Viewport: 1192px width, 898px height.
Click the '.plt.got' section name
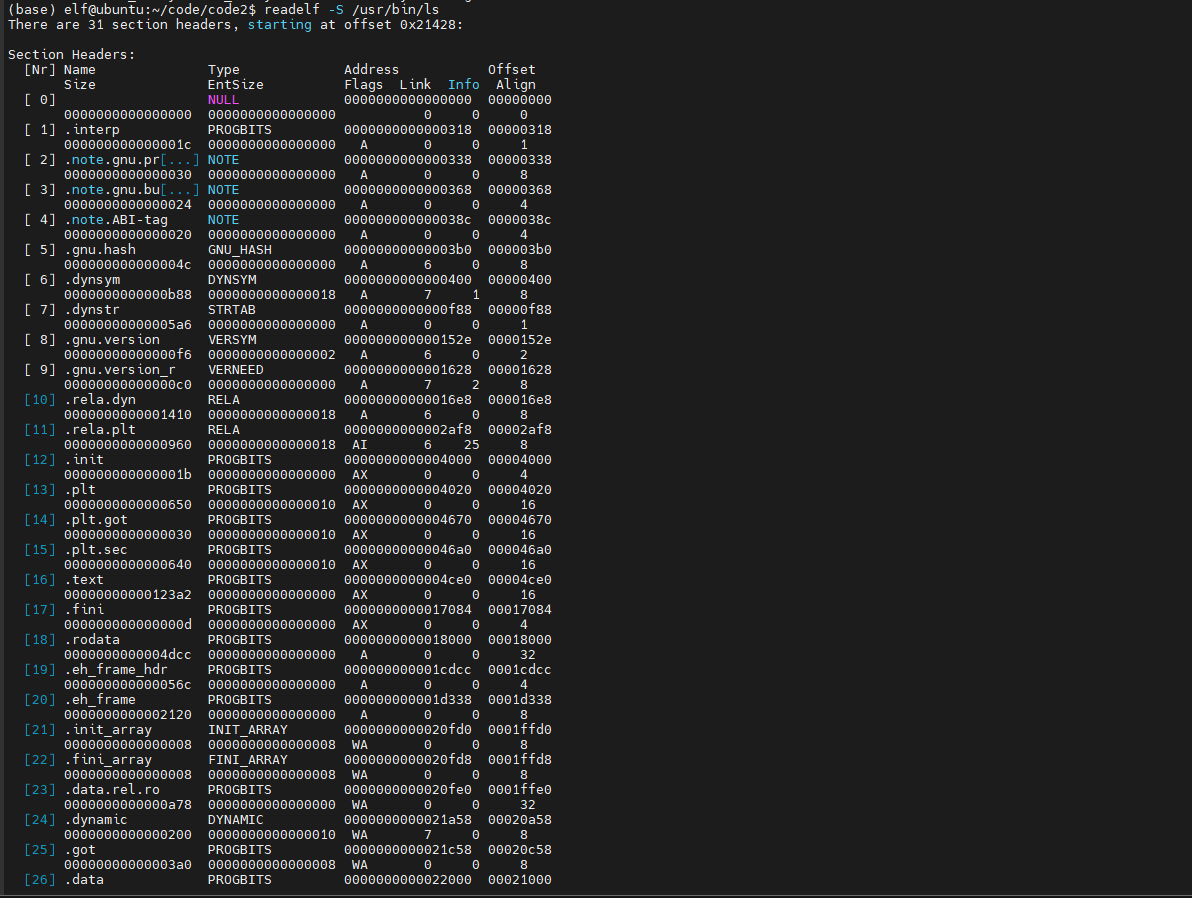point(96,520)
